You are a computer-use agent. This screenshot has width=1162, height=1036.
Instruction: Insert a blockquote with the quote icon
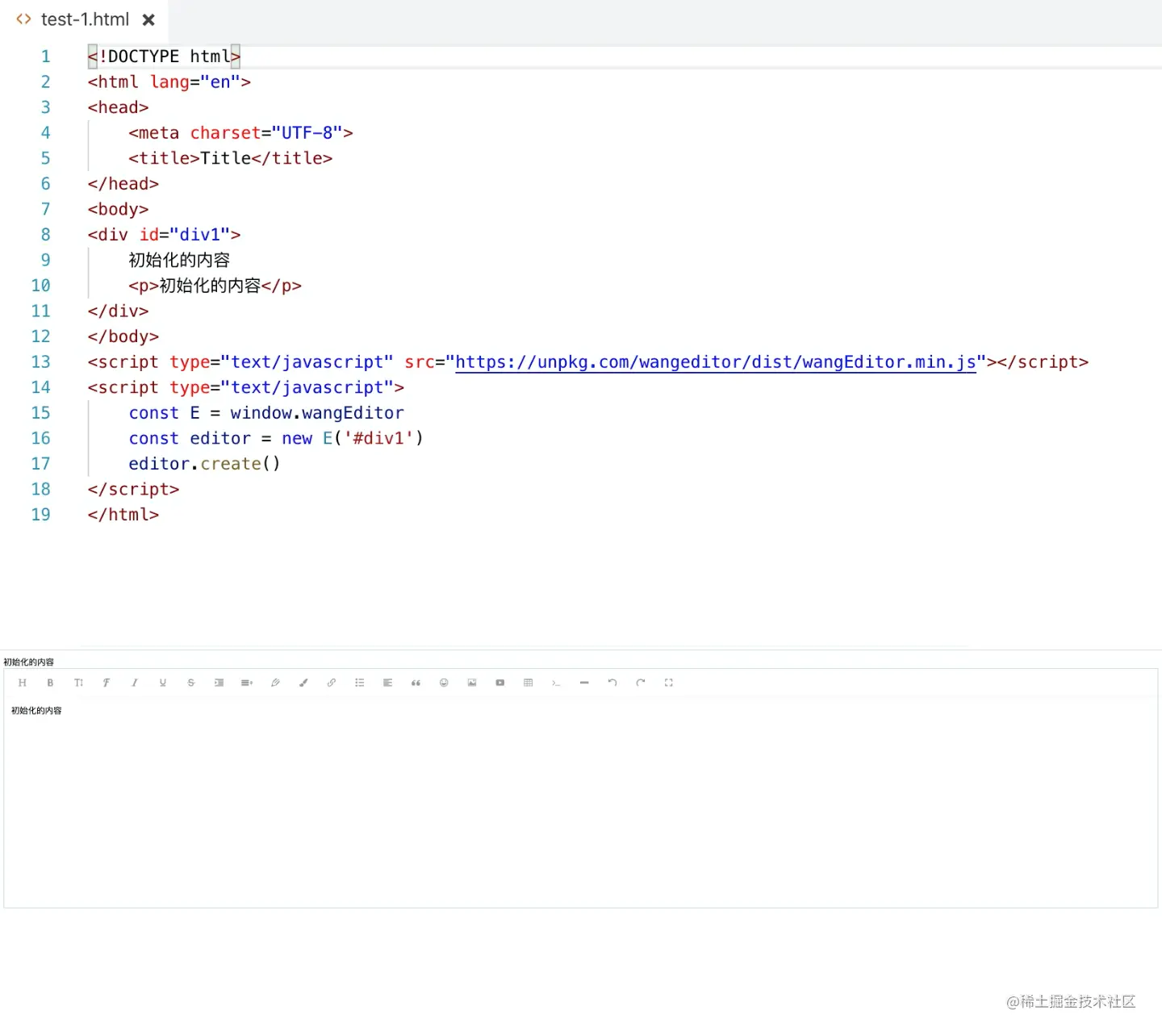coord(416,683)
